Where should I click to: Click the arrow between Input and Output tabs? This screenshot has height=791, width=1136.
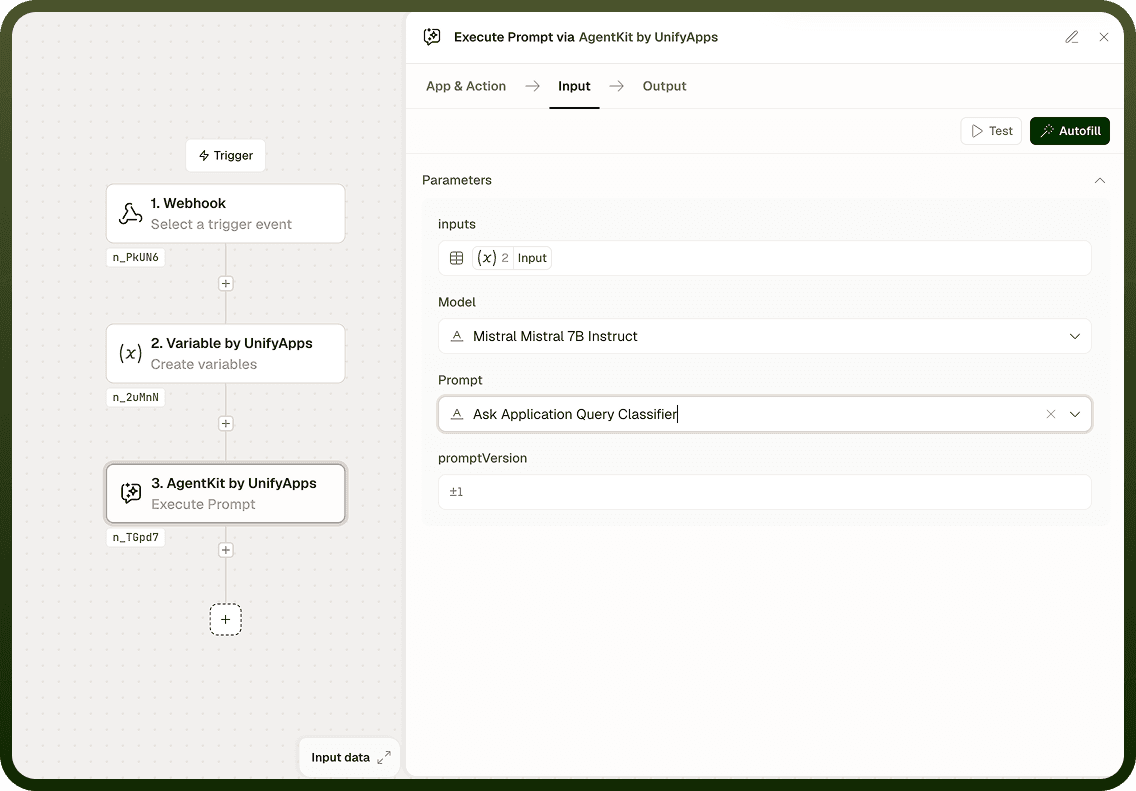point(617,86)
